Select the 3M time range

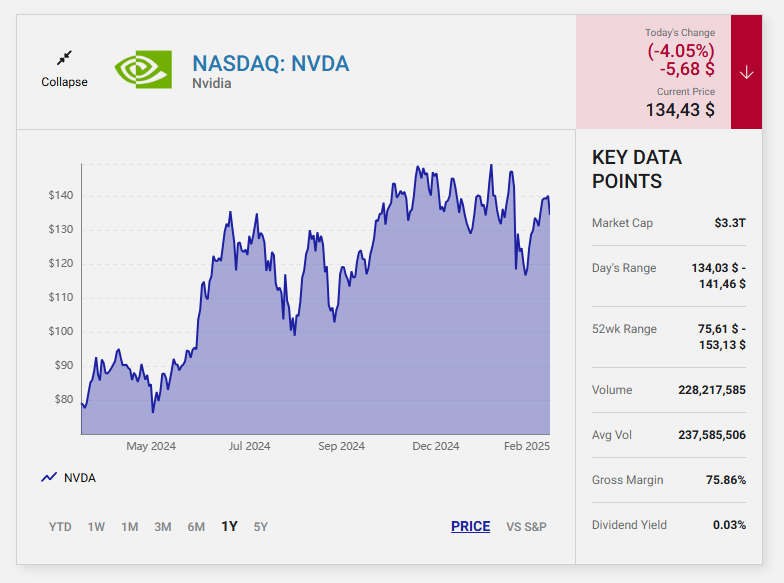[x=162, y=526]
